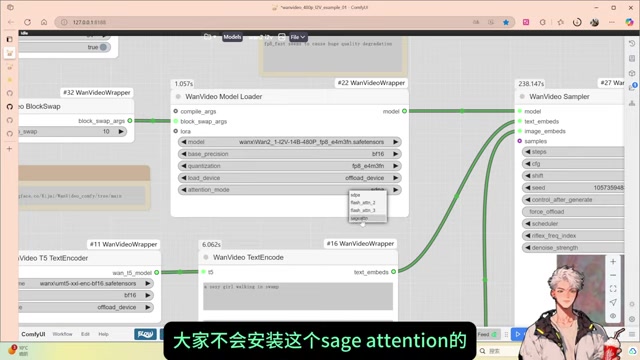640x360 pixels.
Task: Open the Help menu
Action: (104, 334)
